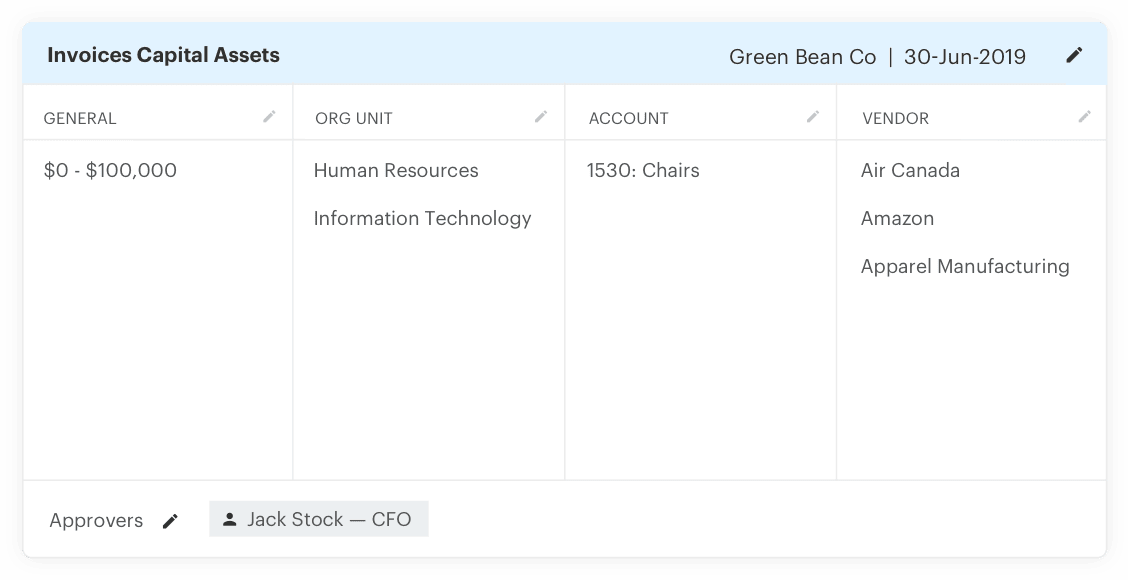The width and height of the screenshot is (1128, 580).
Task: Click the ORG UNIT edit pencil icon
Action: [541, 117]
